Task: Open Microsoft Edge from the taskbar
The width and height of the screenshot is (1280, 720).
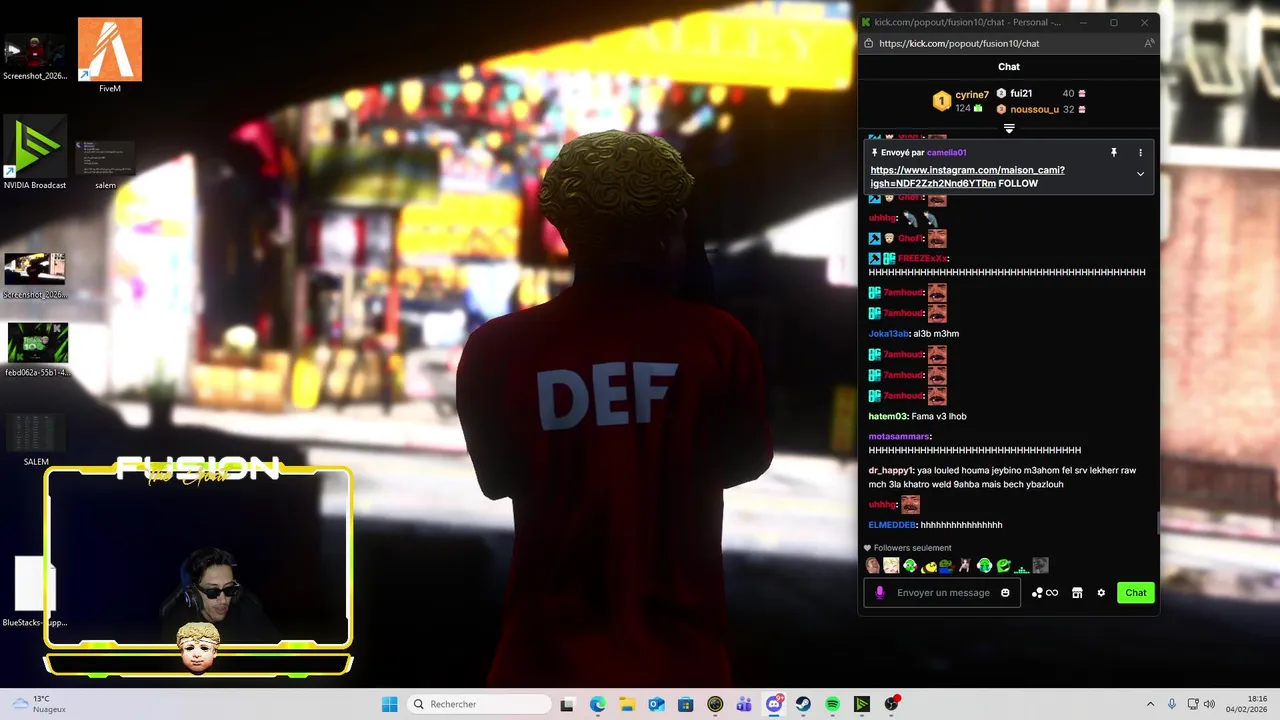Action: click(x=597, y=704)
